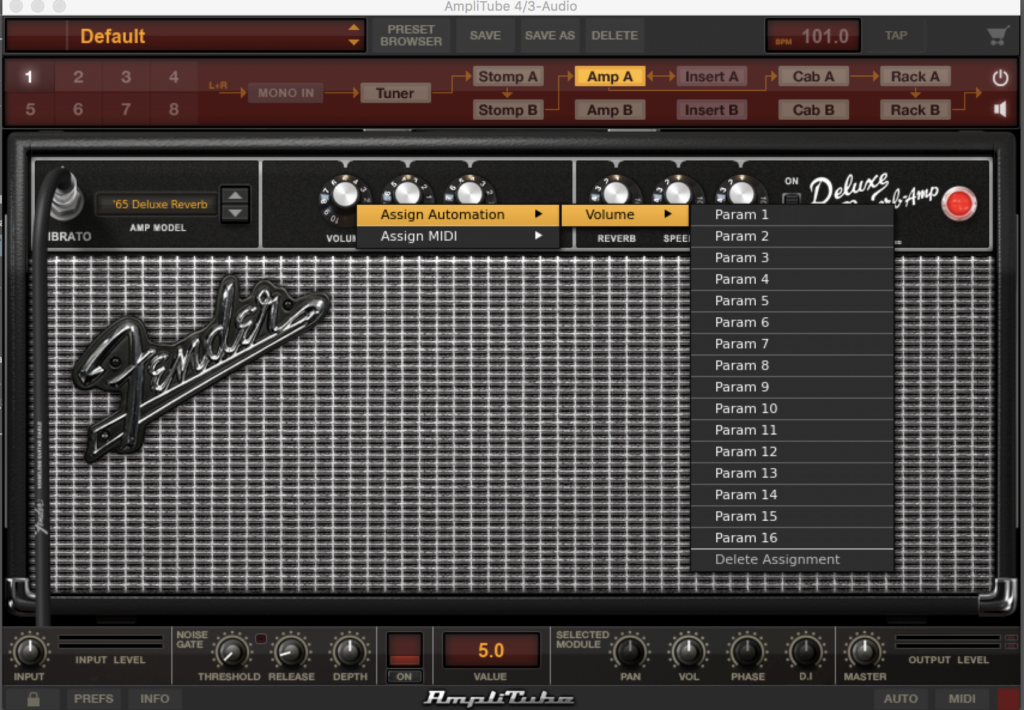Click the lock icon at bottom left
1024x710 pixels.
33,699
